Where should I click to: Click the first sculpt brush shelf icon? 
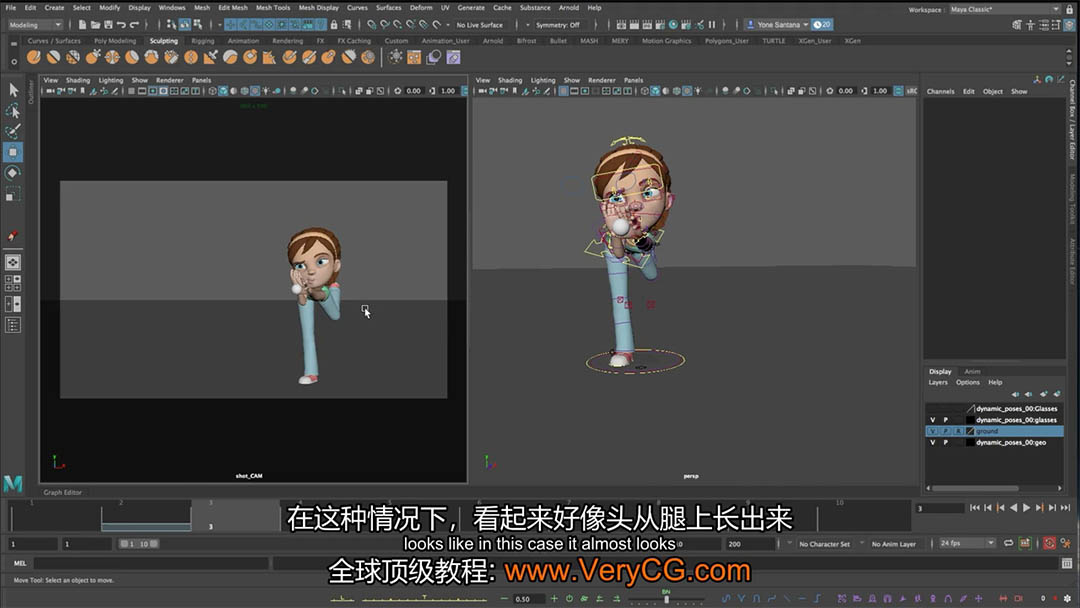pyautogui.click(x=33, y=57)
